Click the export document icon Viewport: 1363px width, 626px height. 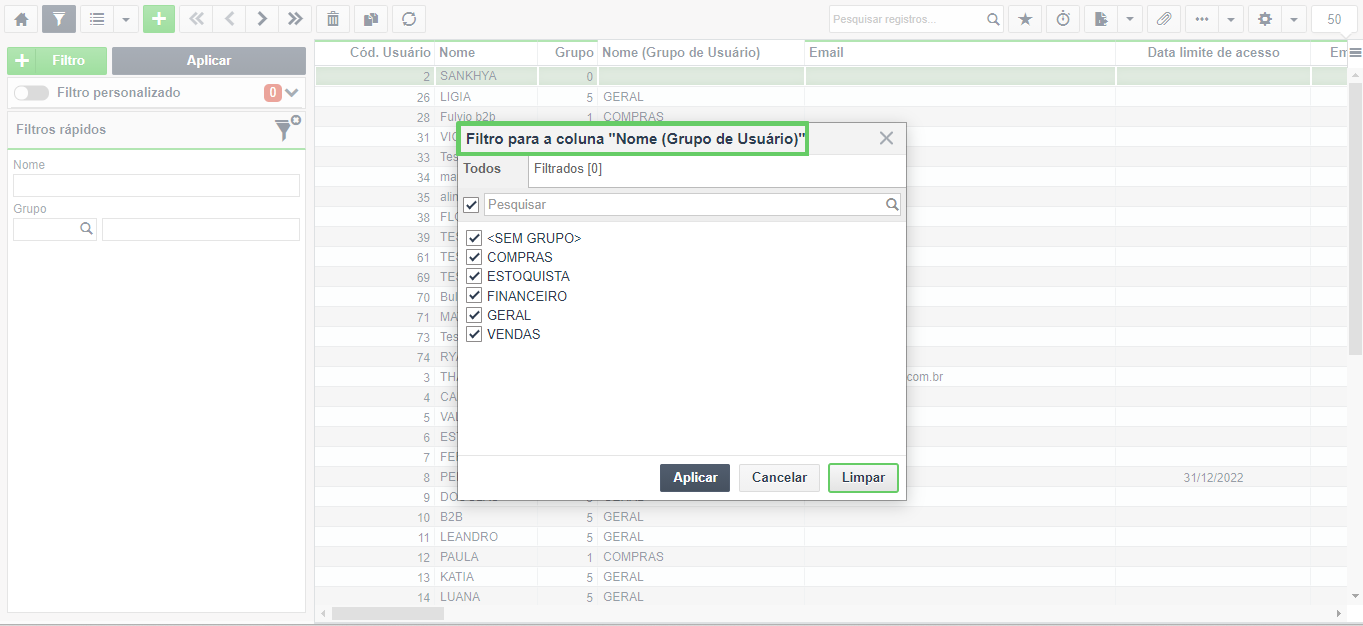point(1101,19)
